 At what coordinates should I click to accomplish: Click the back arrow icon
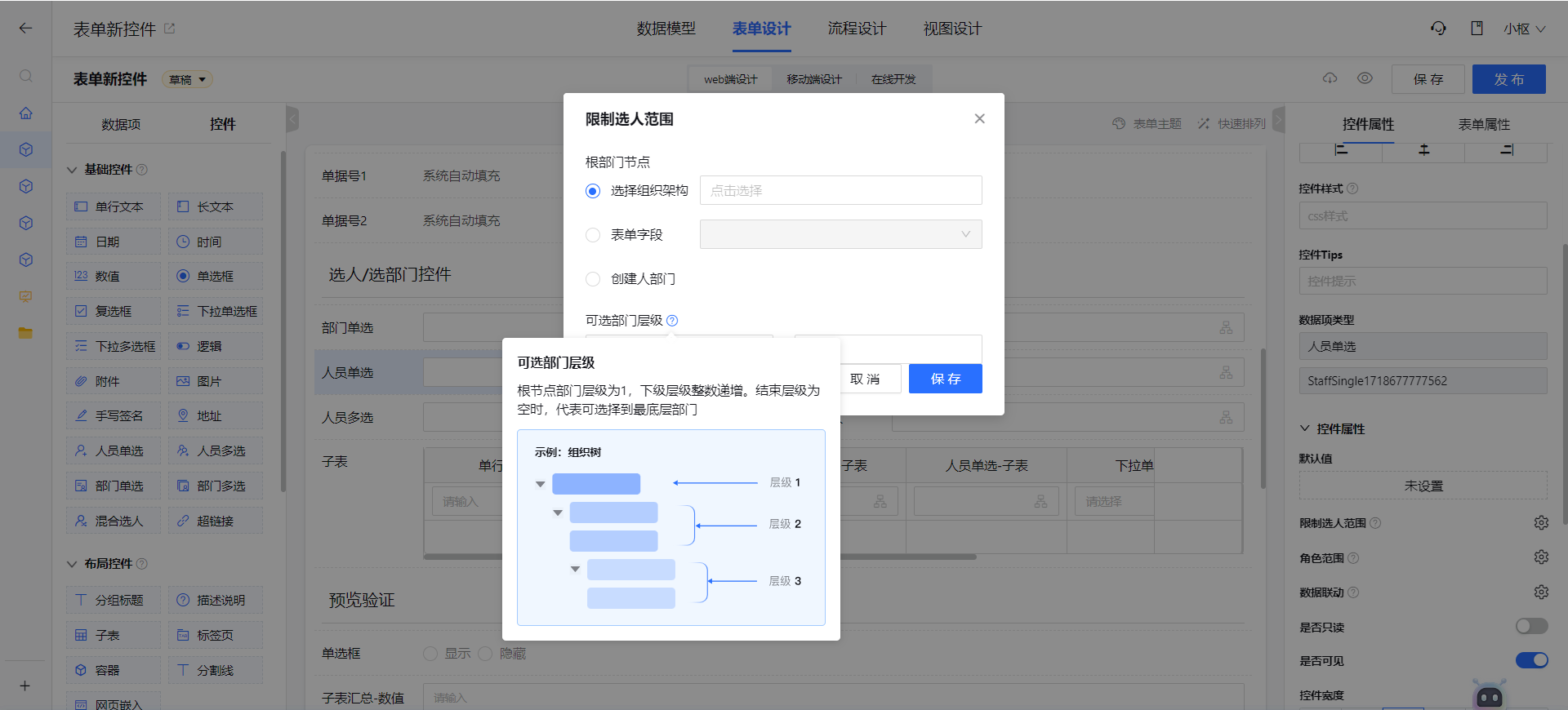26,29
